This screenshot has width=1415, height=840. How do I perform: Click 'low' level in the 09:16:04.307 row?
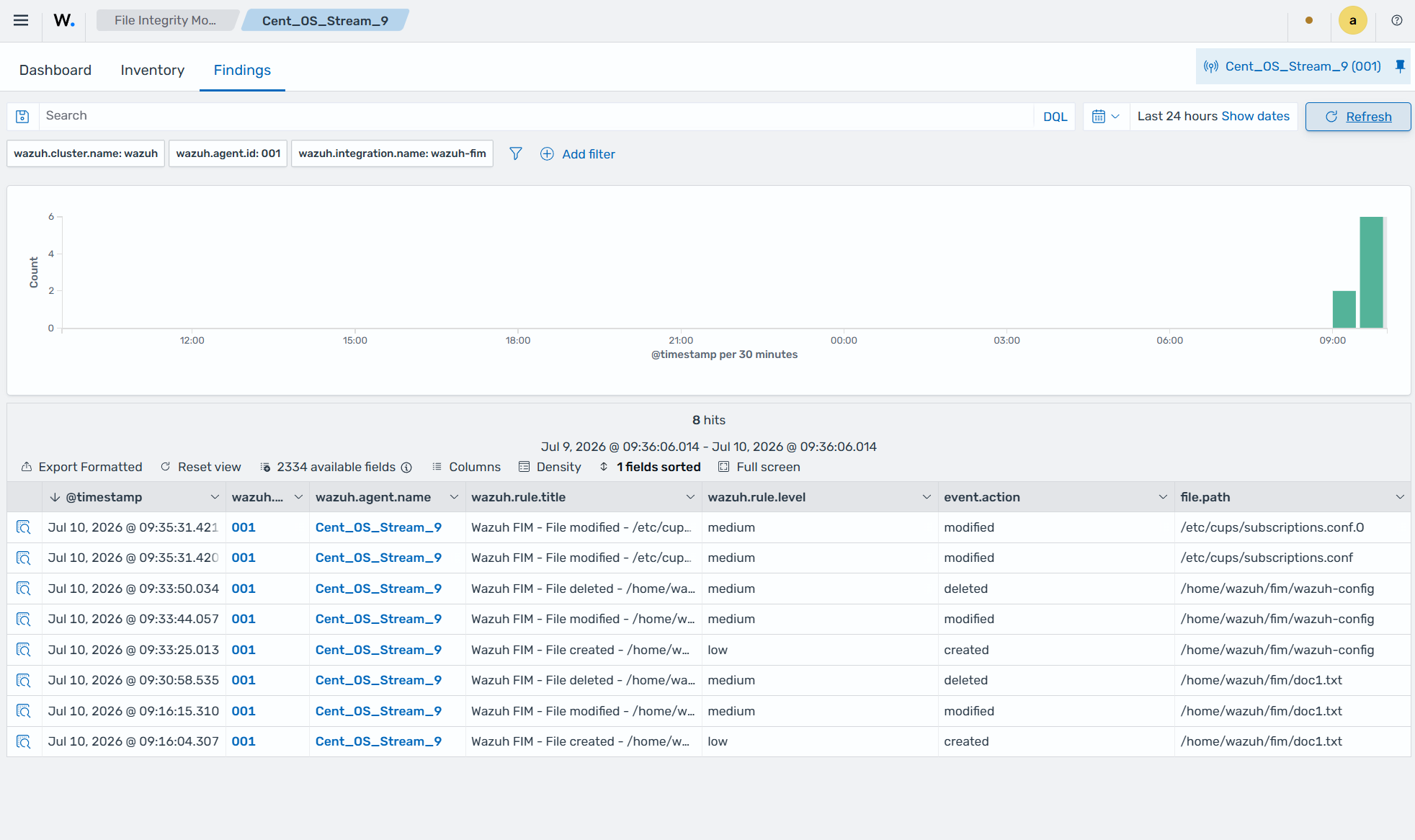pos(718,741)
